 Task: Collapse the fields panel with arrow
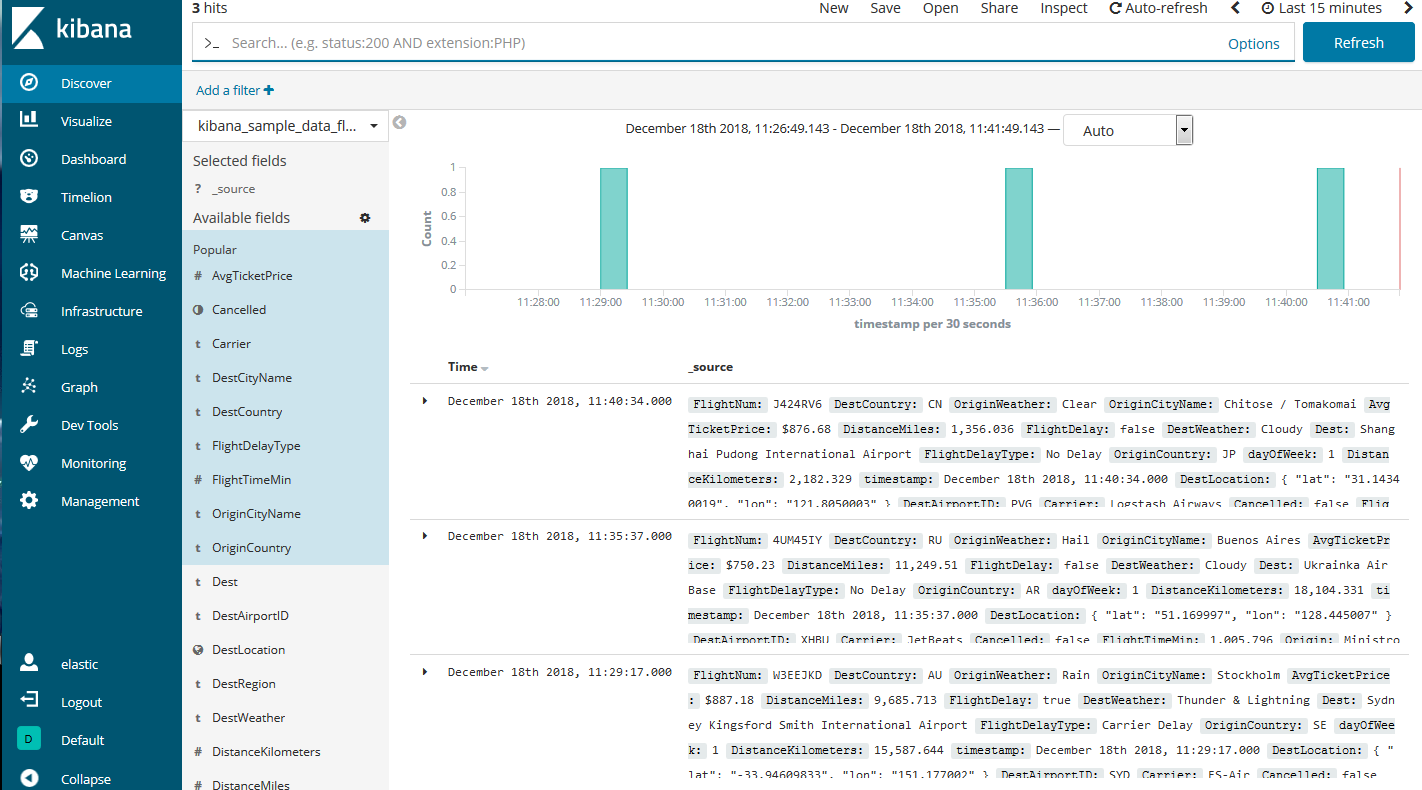tap(400, 123)
